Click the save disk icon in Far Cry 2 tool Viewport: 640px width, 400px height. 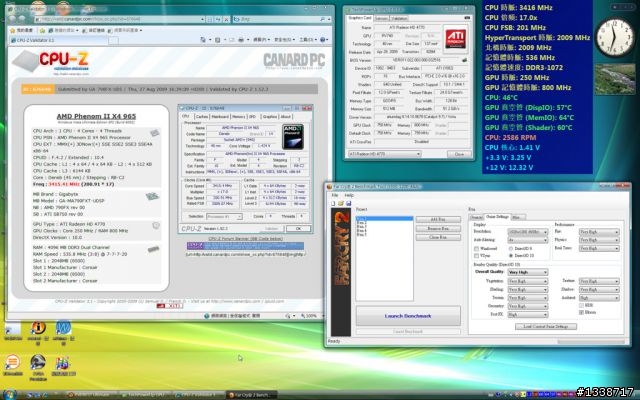point(348,203)
